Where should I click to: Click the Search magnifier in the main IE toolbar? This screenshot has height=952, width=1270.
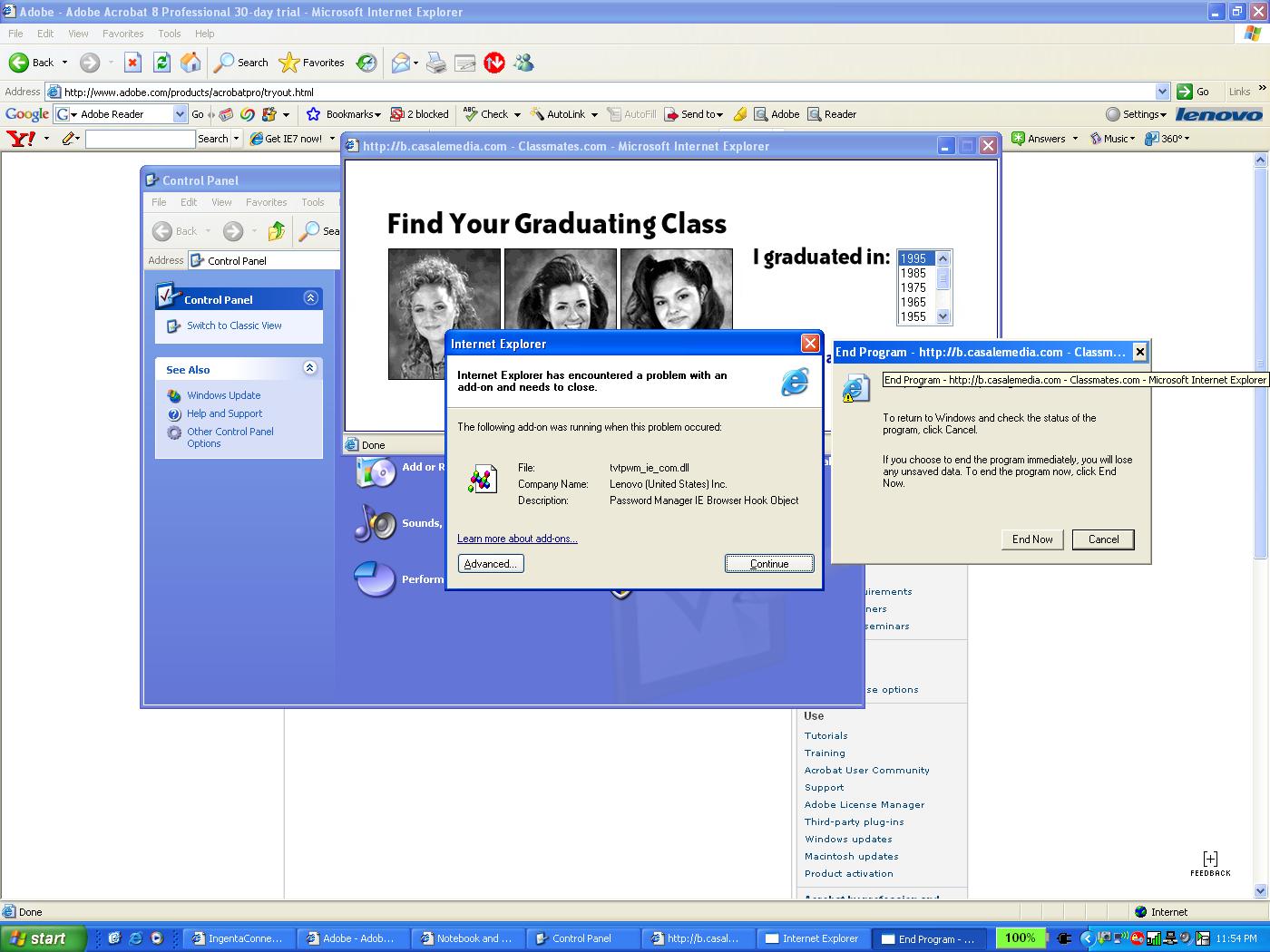point(223,63)
